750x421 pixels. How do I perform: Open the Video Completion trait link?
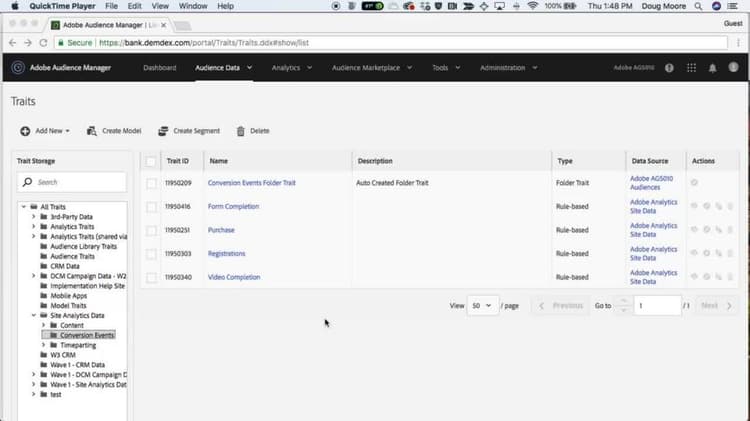(x=234, y=277)
